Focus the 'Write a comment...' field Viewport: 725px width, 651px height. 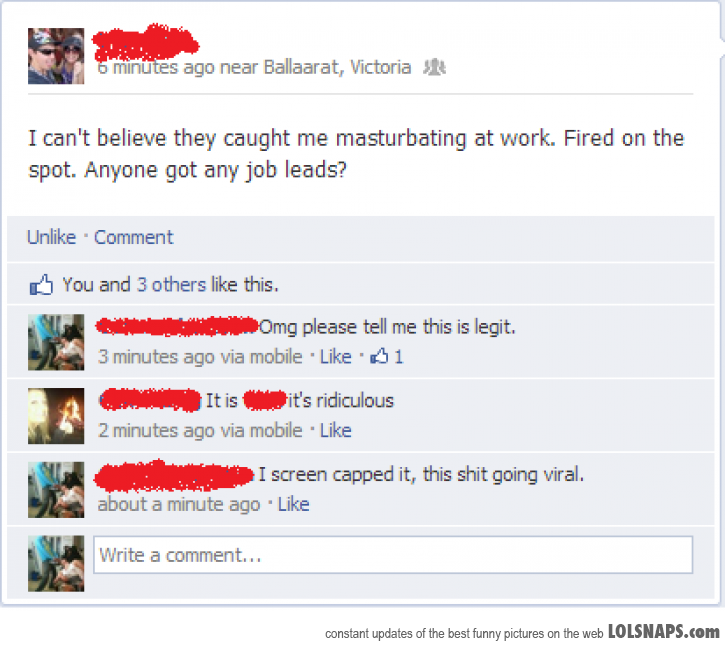click(x=393, y=555)
